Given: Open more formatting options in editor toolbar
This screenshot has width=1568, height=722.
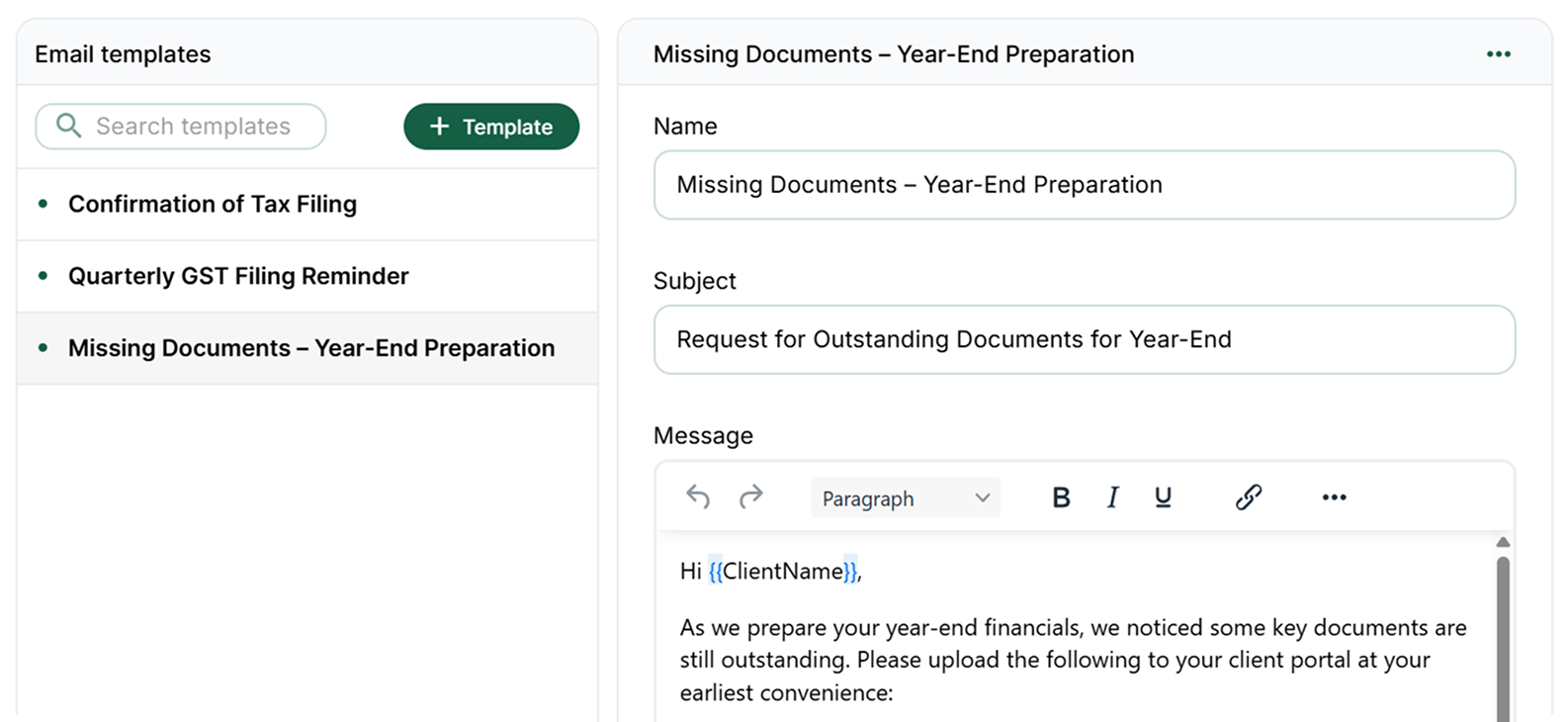Looking at the screenshot, I should pyautogui.click(x=1334, y=497).
